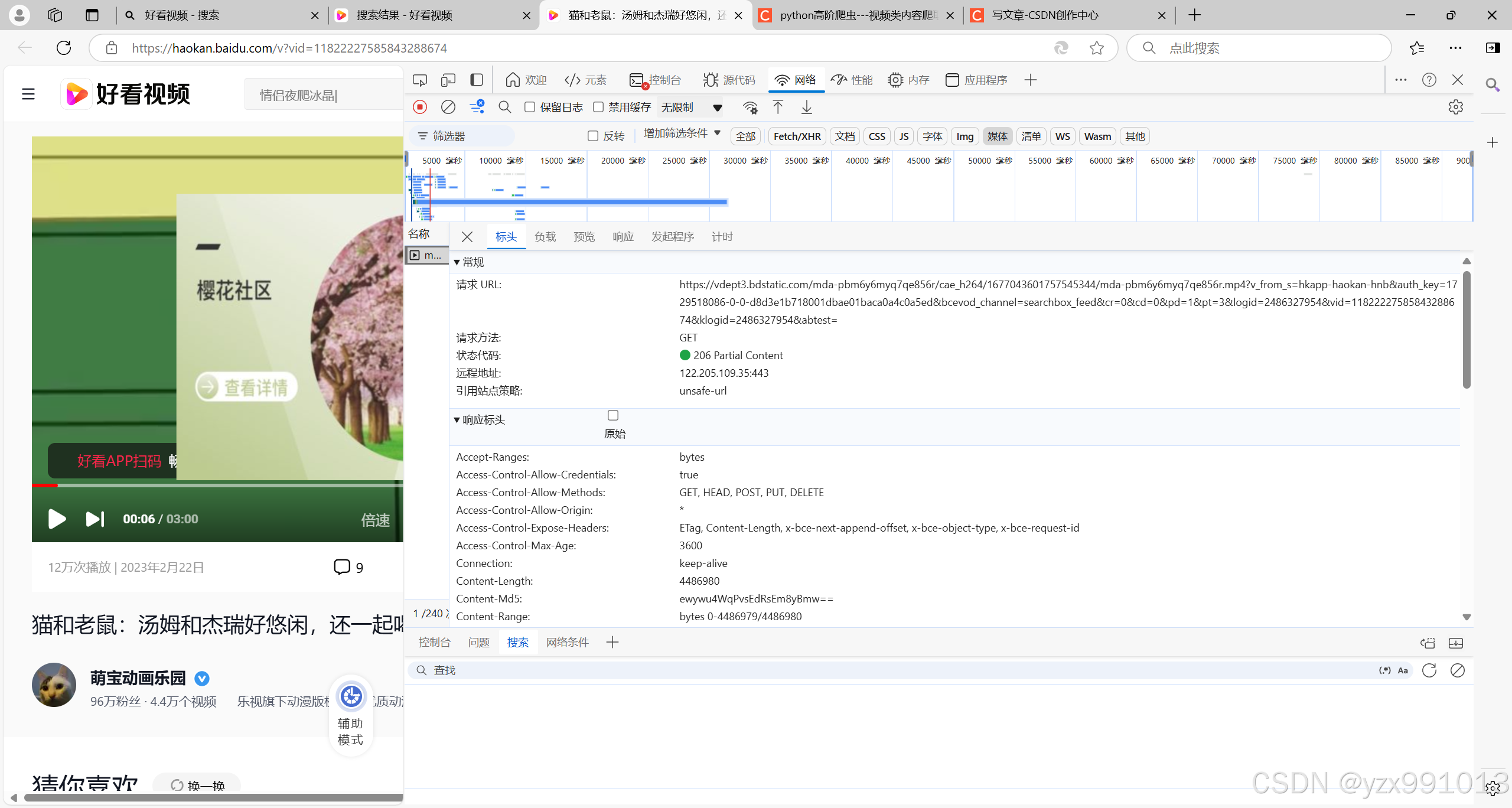Open network panel settings gear
The height and width of the screenshot is (808, 1512).
tap(1456, 107)
